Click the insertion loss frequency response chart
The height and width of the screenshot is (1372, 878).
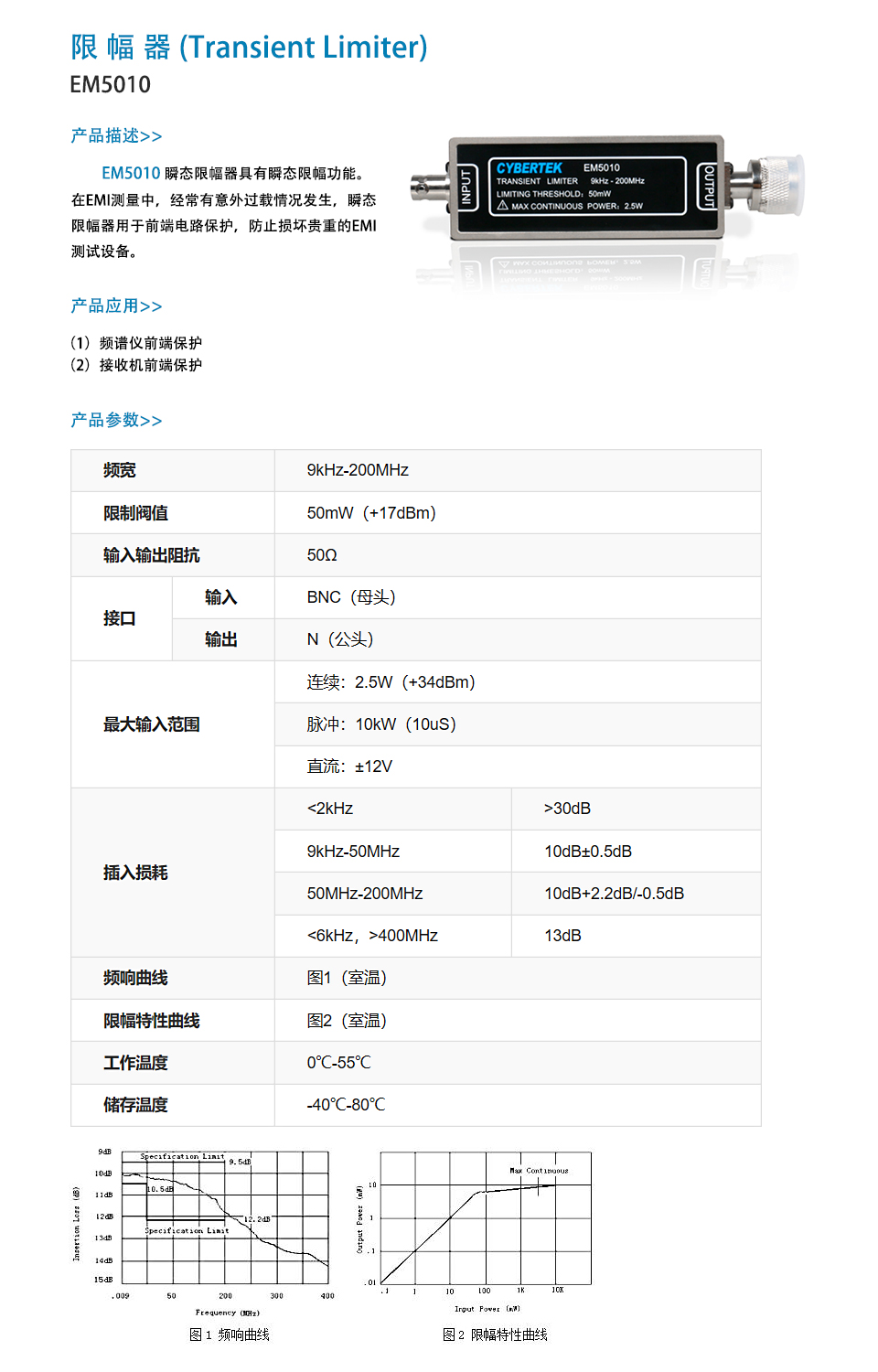[205, 1231]
